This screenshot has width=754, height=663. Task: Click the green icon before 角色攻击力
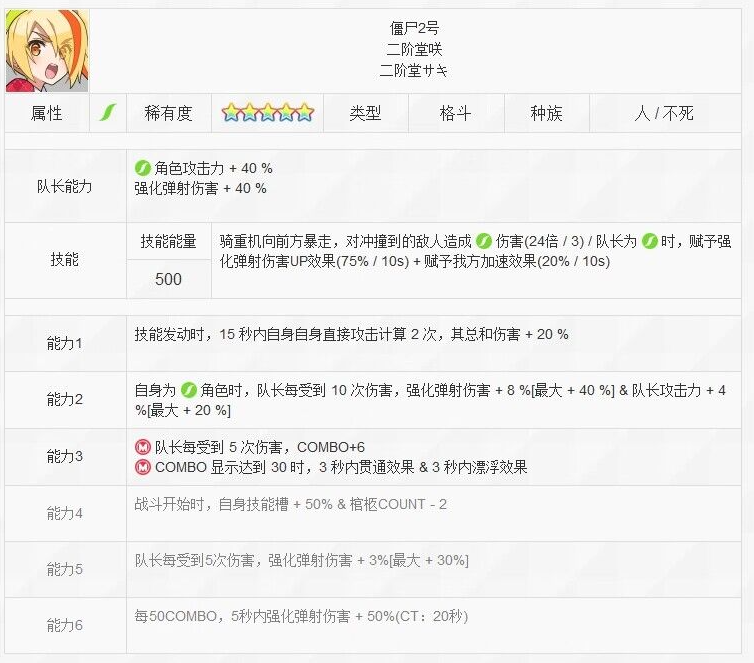(x=142, y=168)
